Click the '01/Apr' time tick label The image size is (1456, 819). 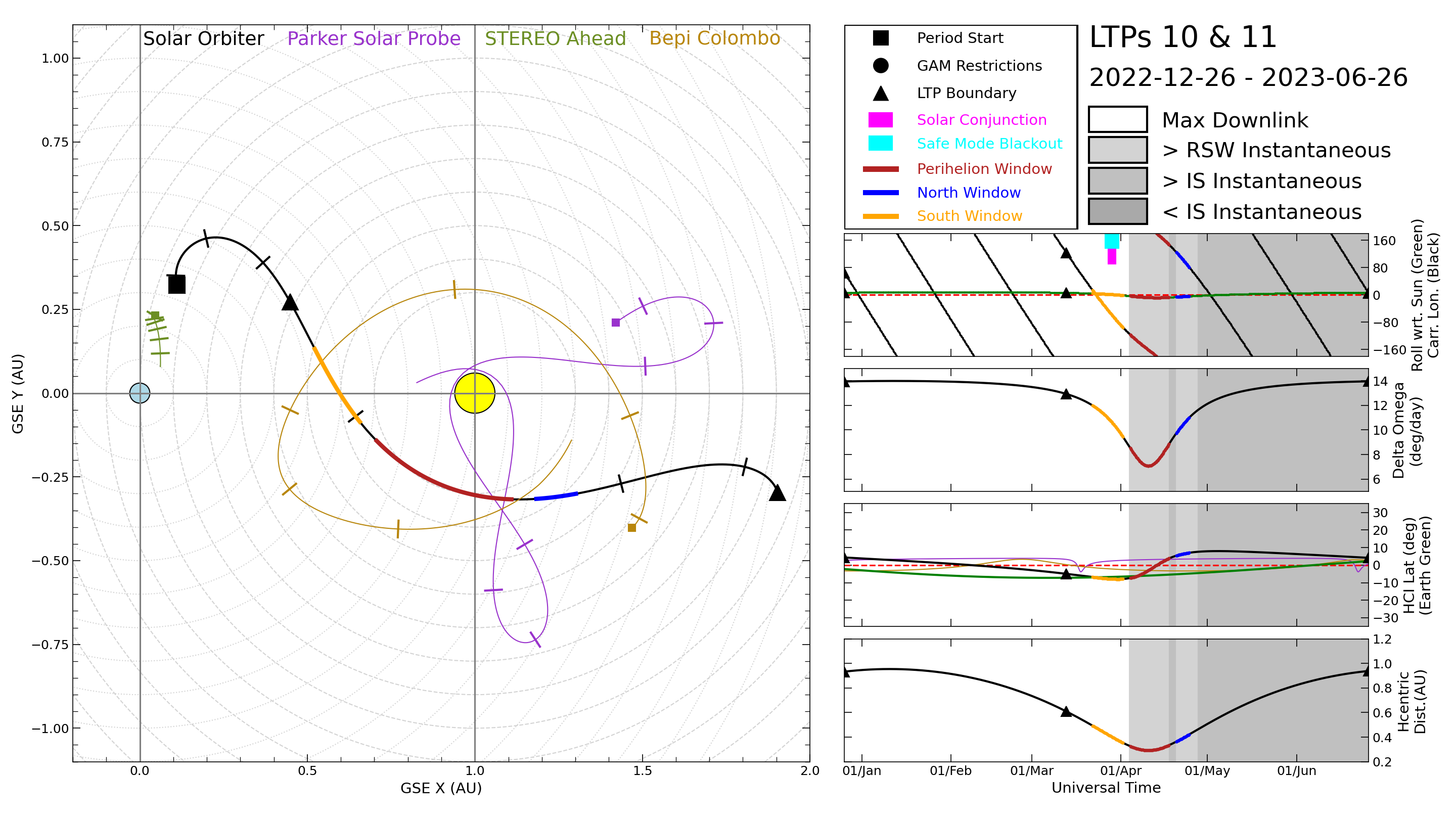tap(1121, 770)
